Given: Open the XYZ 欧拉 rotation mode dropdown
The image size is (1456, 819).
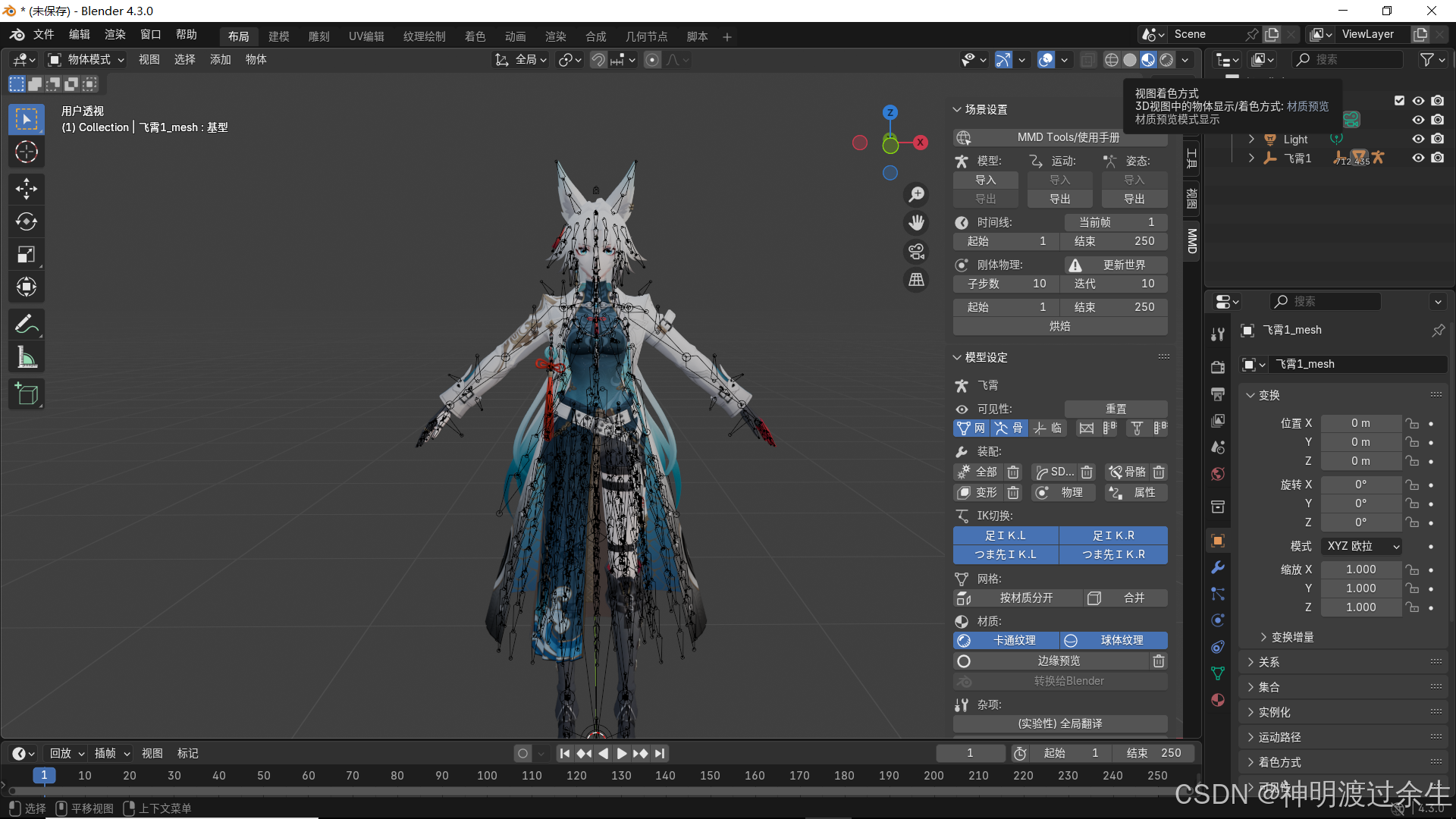Looking at the screenshot, I should (1363, 546).
